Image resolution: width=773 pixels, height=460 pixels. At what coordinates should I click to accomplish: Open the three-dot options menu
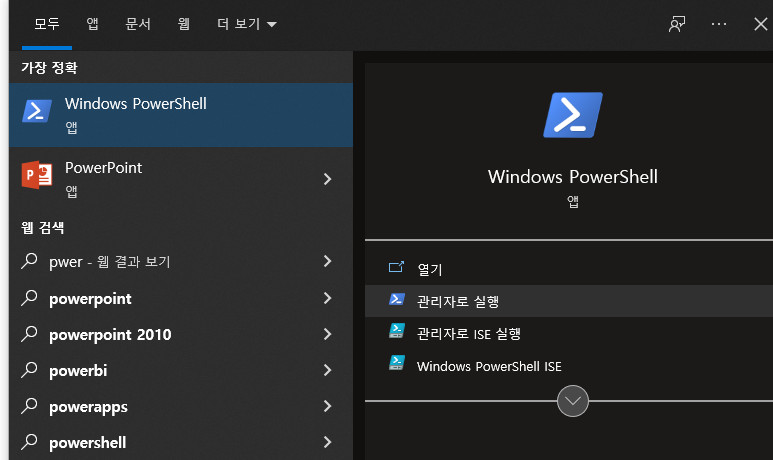[719, 24]
